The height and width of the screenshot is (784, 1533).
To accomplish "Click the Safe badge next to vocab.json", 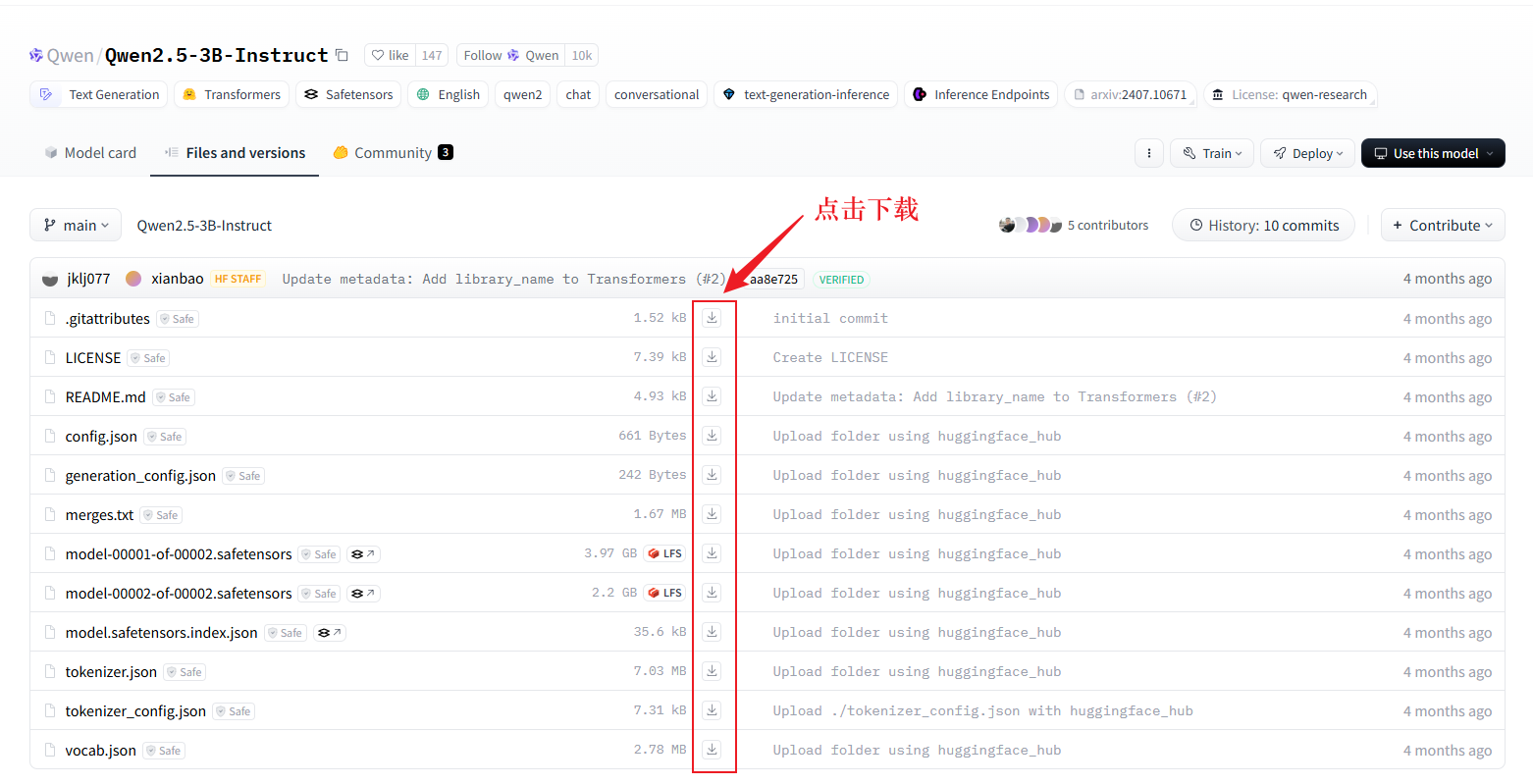I will [164, 751].
